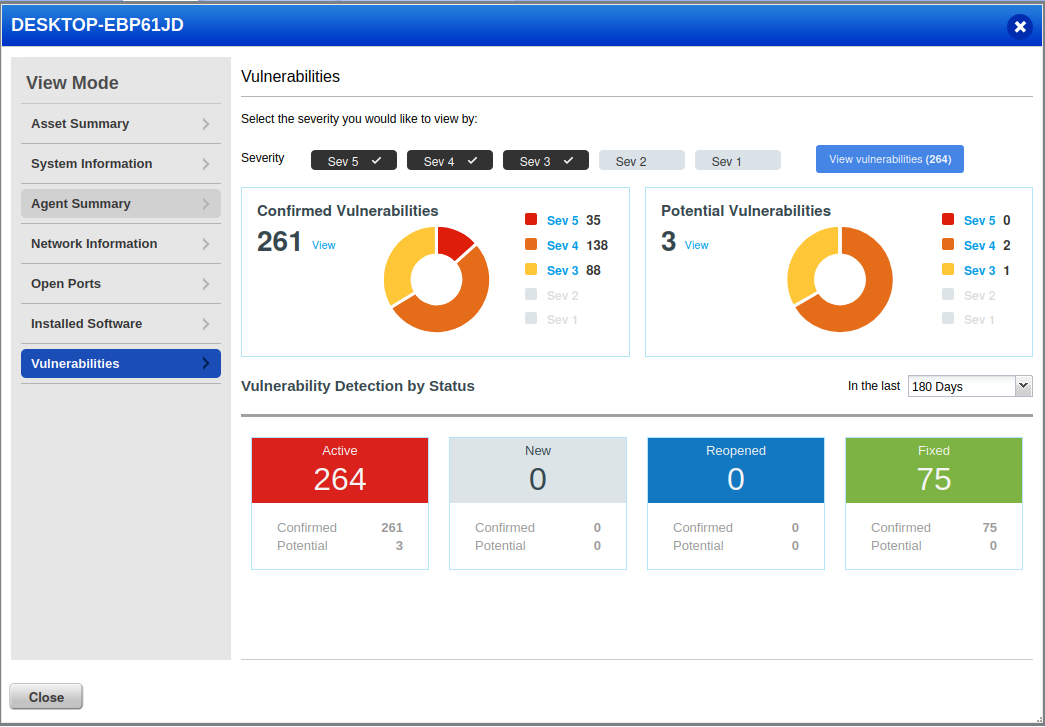Open the Asset Summary view
This screenshot has height=727, width=1045.
[x=121, y=124]
